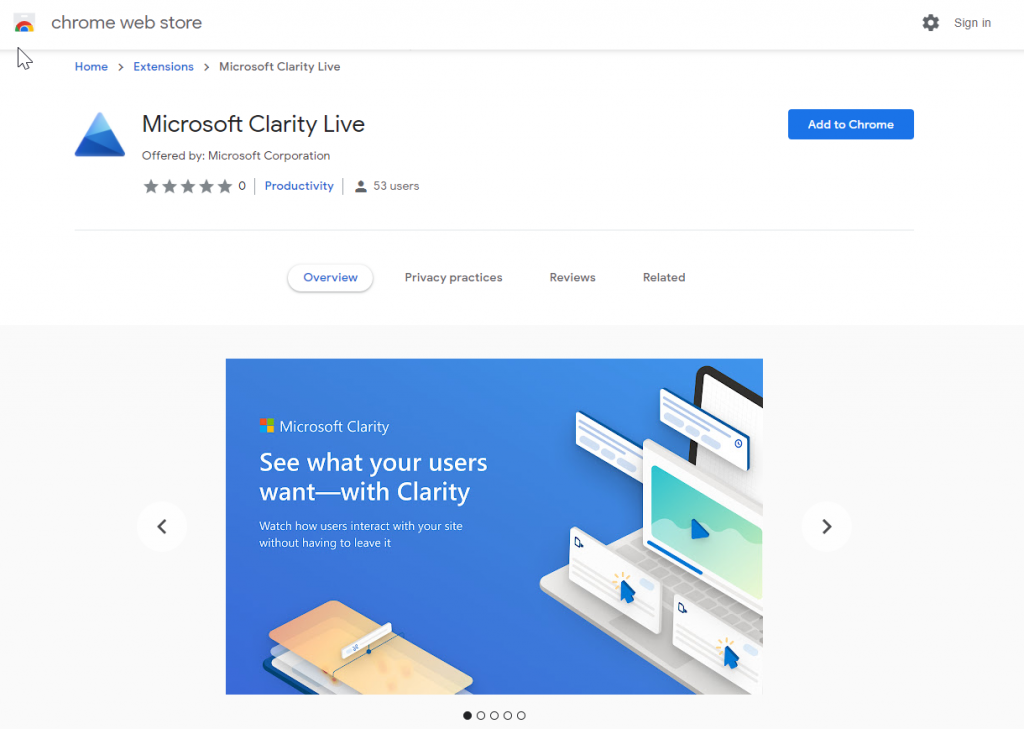Click the Microsoft Clarity Live extension logo
Image resolution: width=1024 pixels, height=729 pixels.
coord(99,135)
